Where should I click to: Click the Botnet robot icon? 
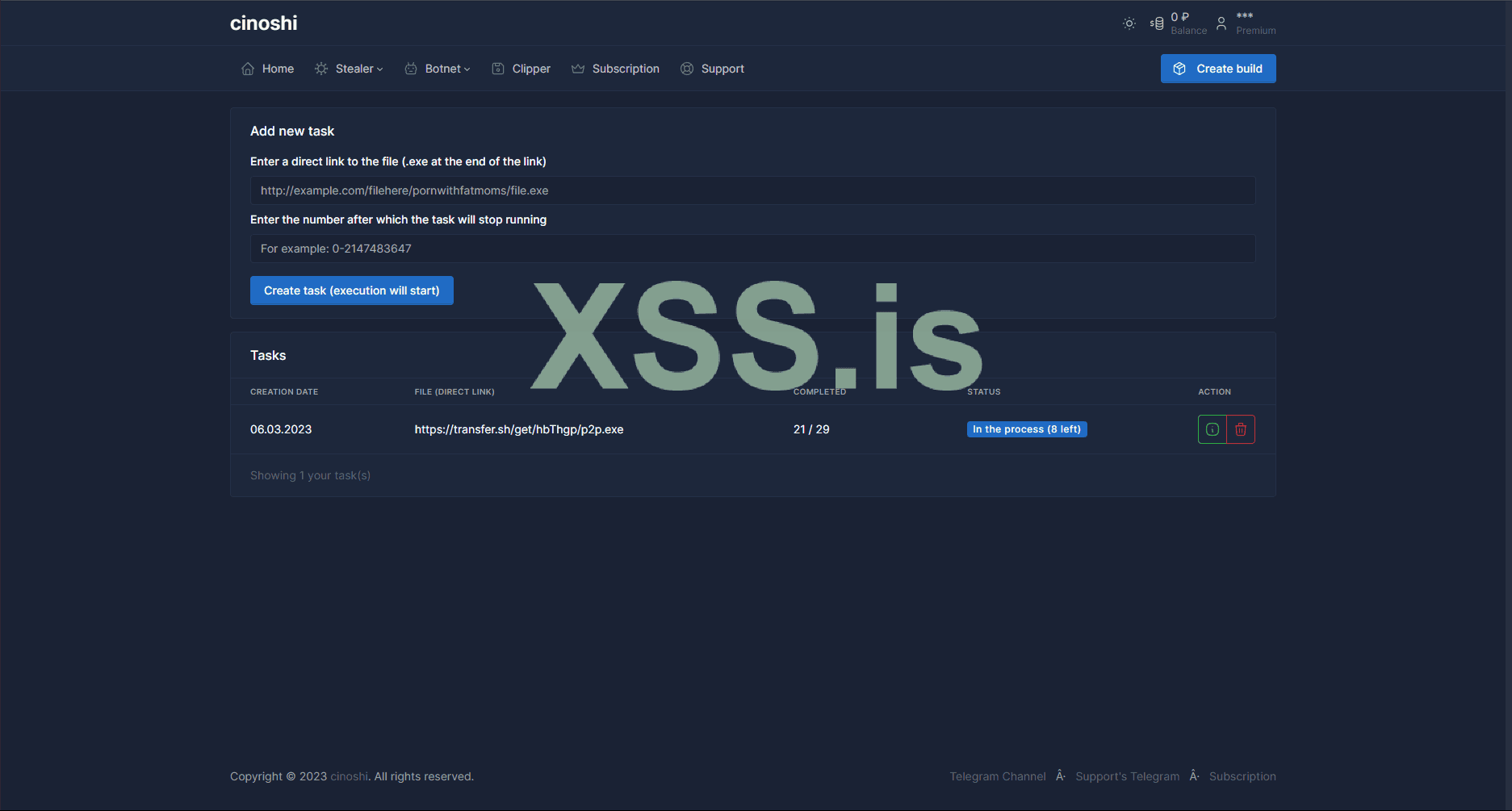411,69
